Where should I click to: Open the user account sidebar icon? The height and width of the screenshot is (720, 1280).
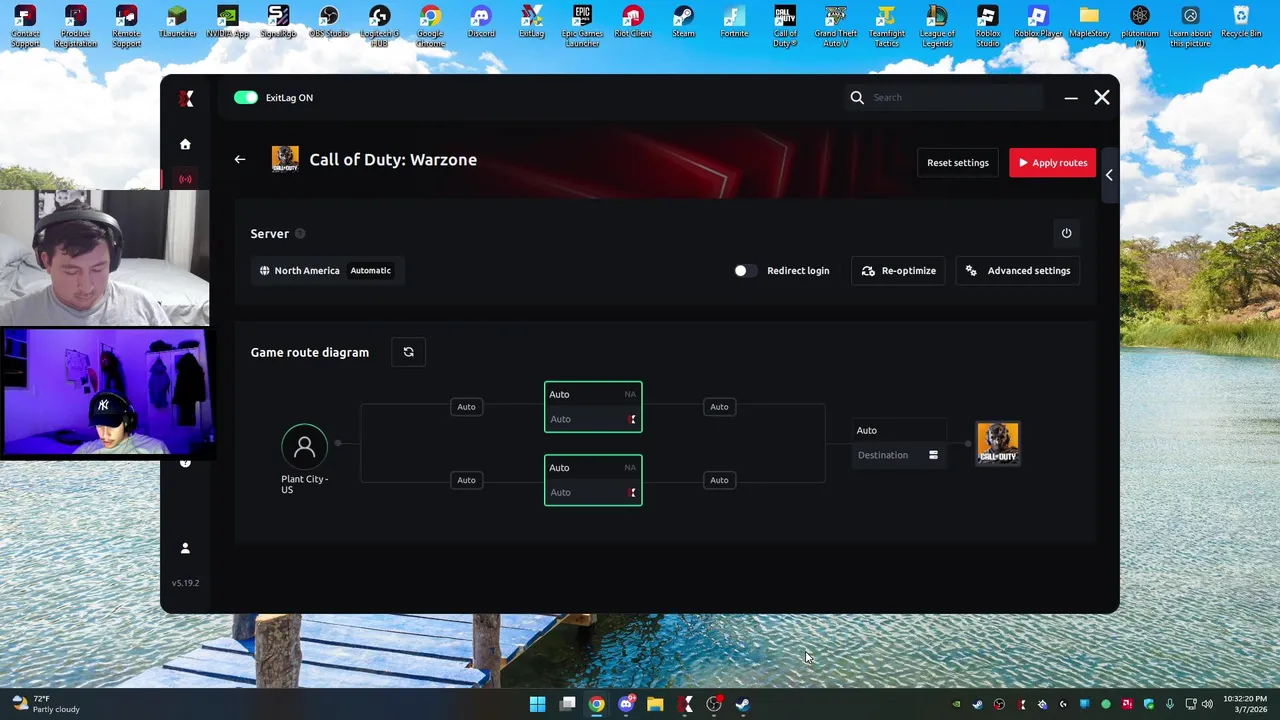pyautogui.click(x=185, y=548)
